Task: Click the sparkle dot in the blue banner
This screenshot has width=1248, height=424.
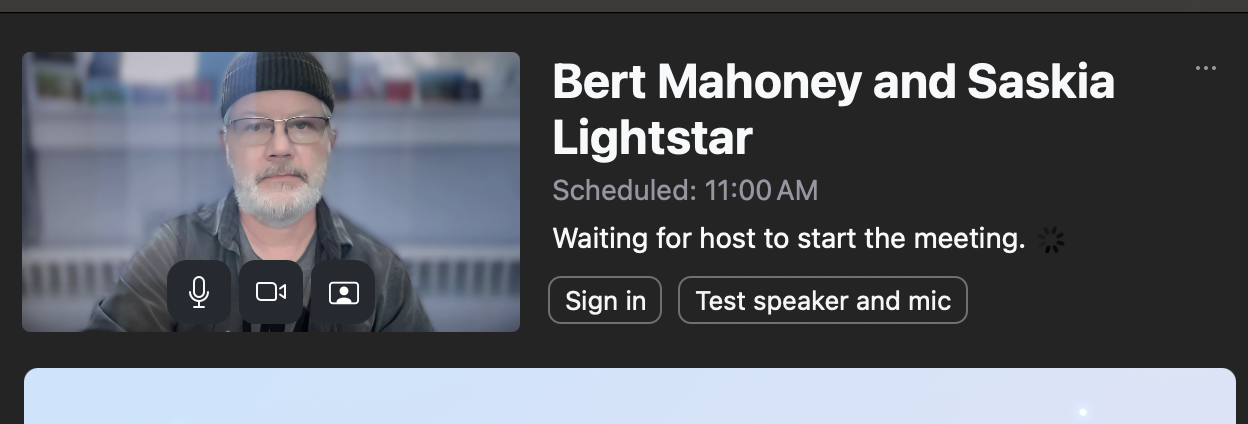Action: coord(1082,411)
